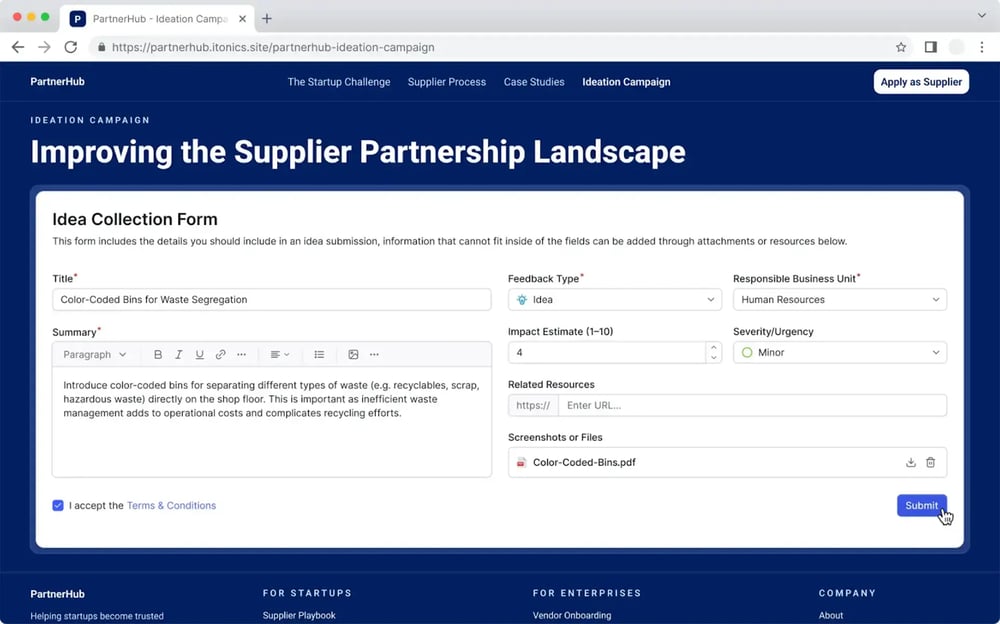Apply italic formatting in Summary toolbar
The height and width of the screenshot is (624, 1000).
(179, 355)
